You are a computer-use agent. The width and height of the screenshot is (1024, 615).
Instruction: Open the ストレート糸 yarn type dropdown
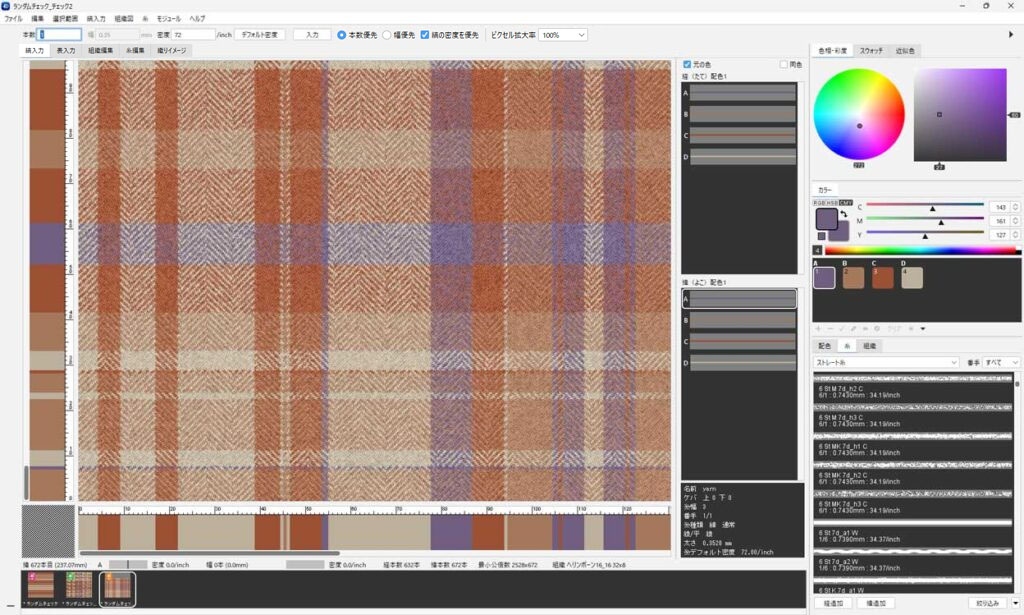click(886, 362)
